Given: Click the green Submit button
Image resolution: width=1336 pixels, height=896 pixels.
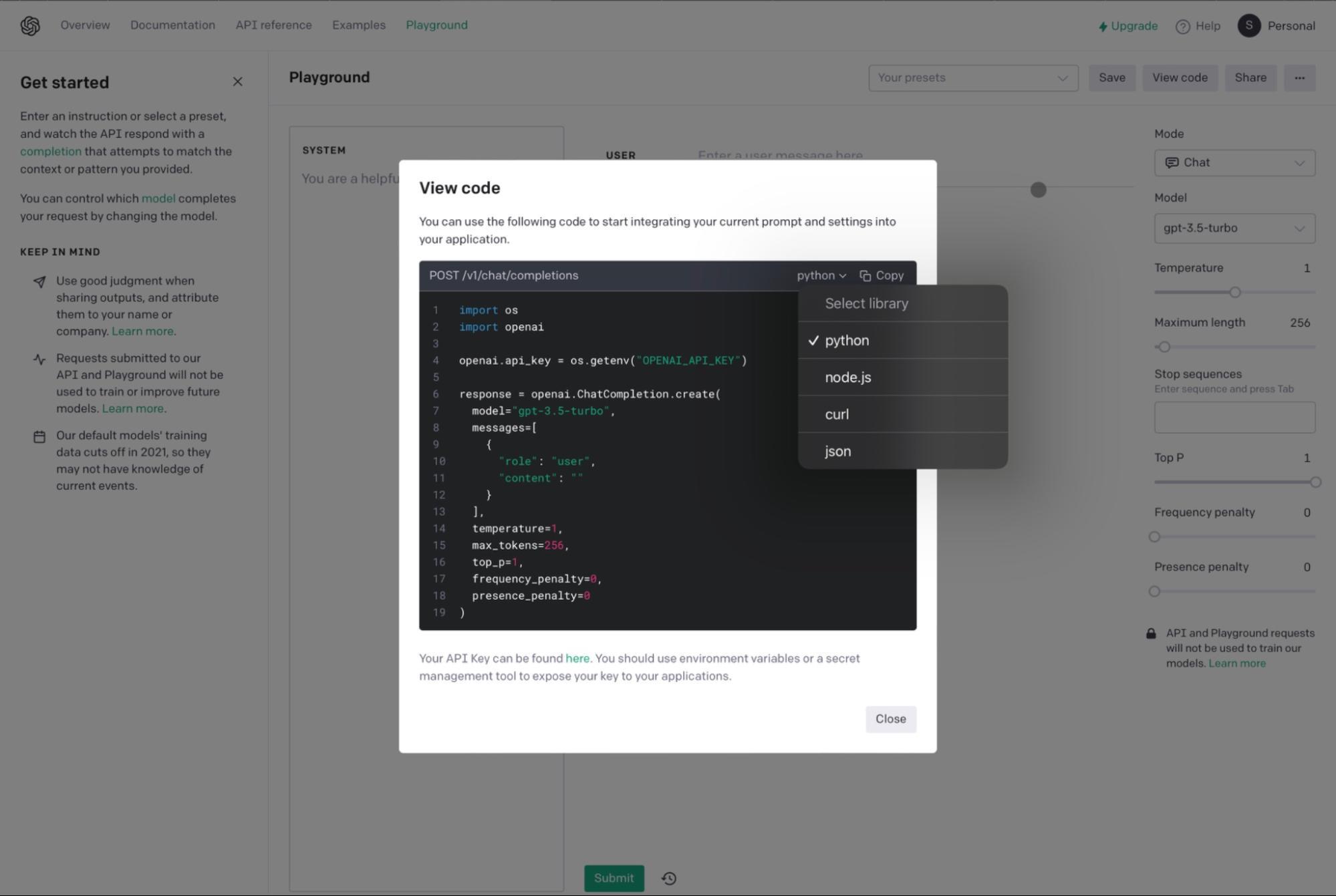Looking at the screenshot, I should click(x=614, y=878).
